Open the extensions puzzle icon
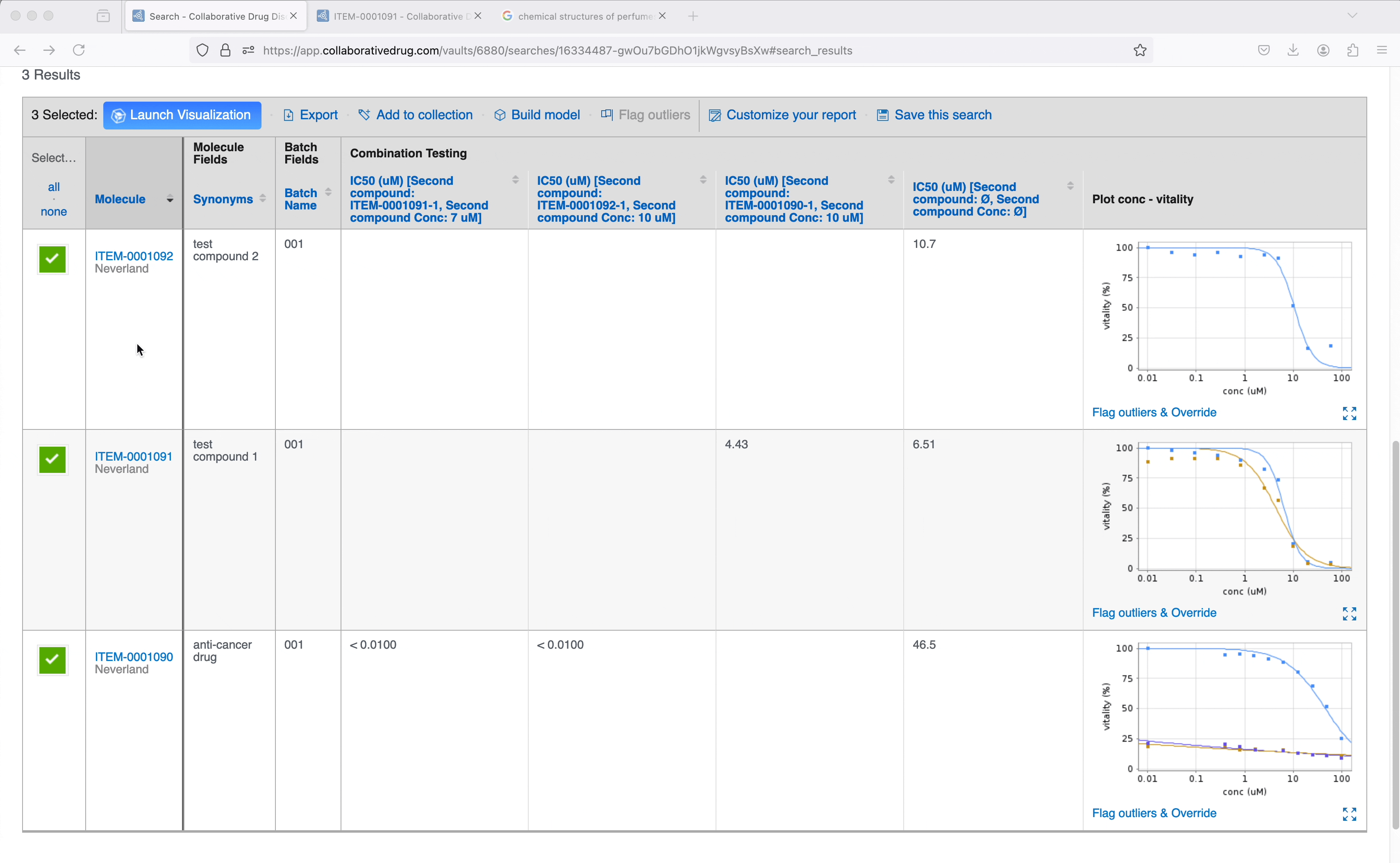The width and height of the screenshot is (1400, 863). tap(1352, 50)
